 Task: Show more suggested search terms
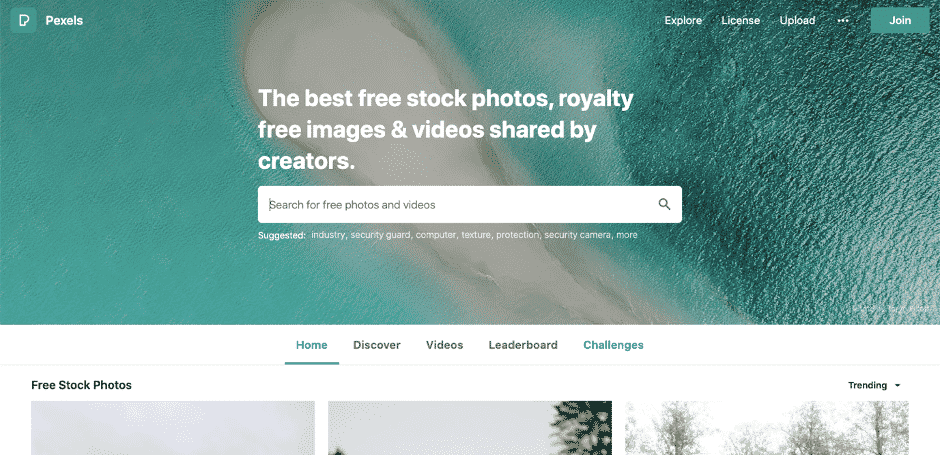click(627, 235)
